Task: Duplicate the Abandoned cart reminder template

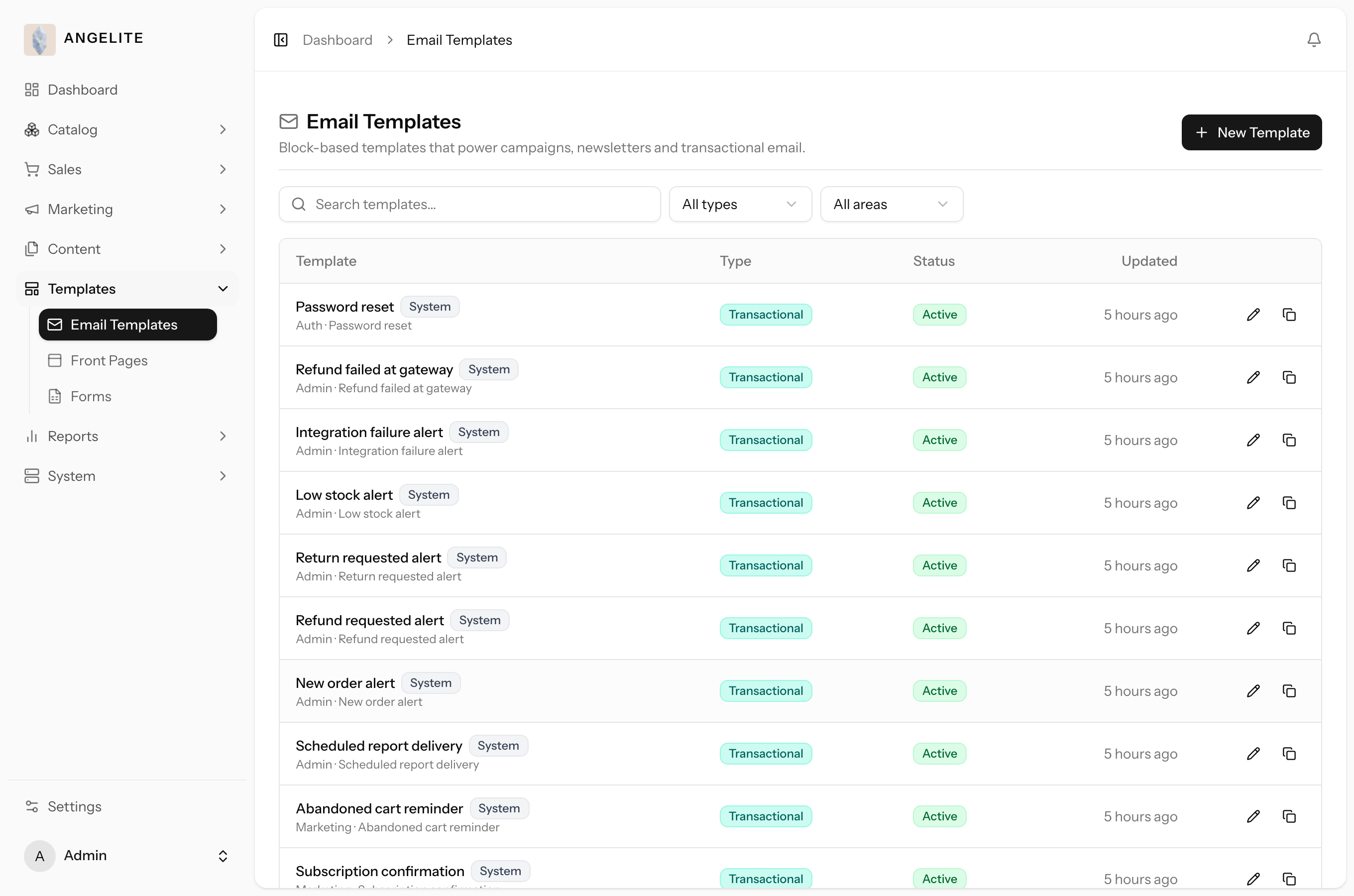Action: [x=1289, y=816]
